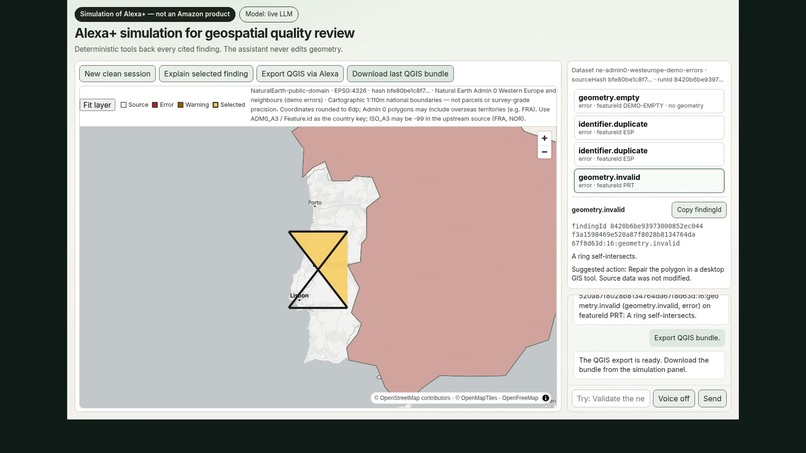
Task: Zoom out the map with minus icon
Action: [544, 152]
